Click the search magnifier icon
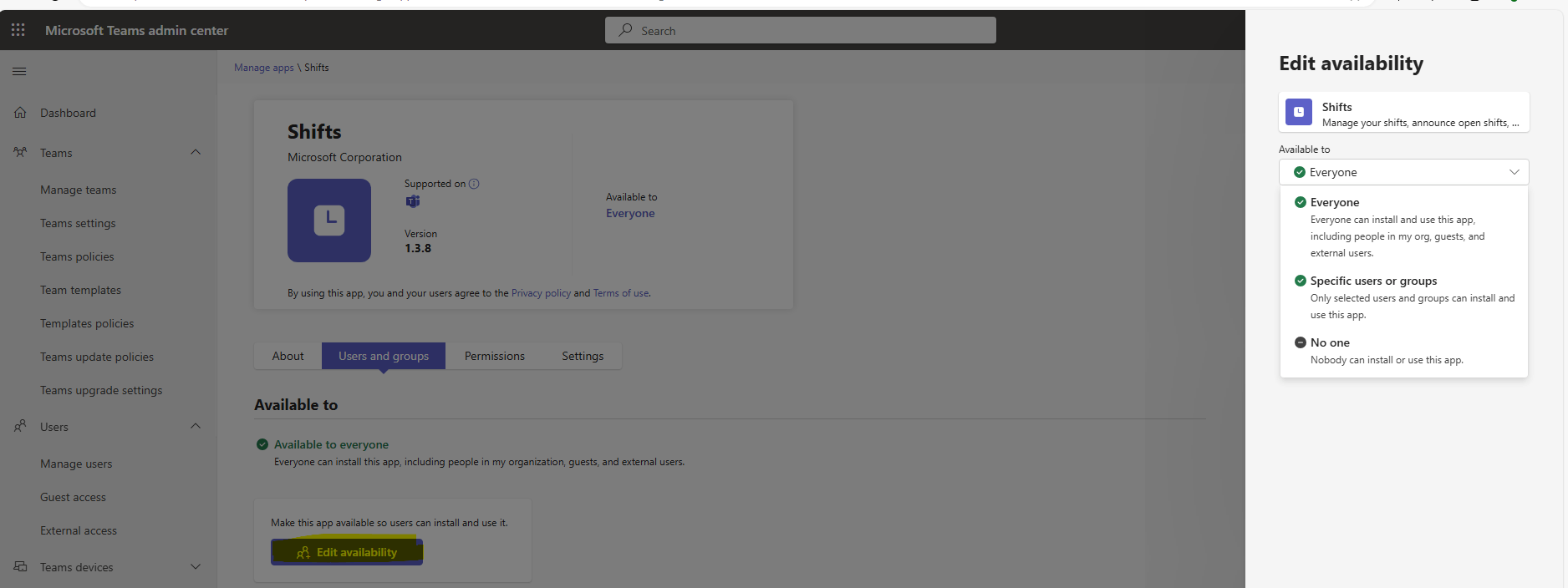 [x=625, y=30]
